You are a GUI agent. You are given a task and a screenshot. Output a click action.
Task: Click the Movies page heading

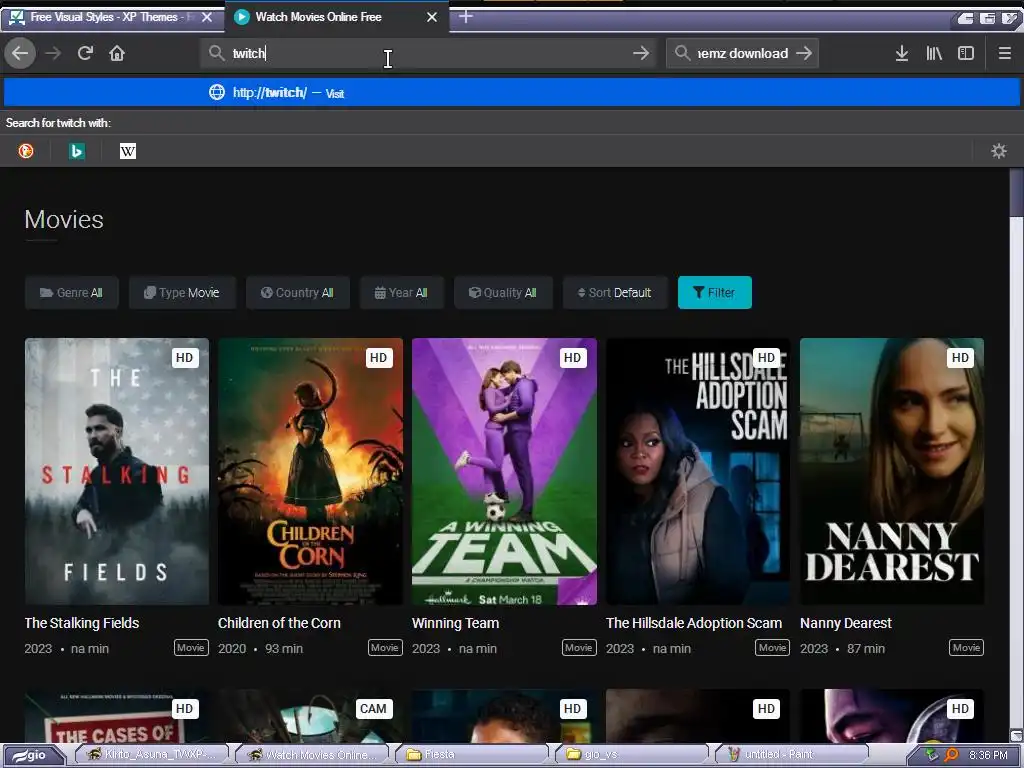point(64,219)
